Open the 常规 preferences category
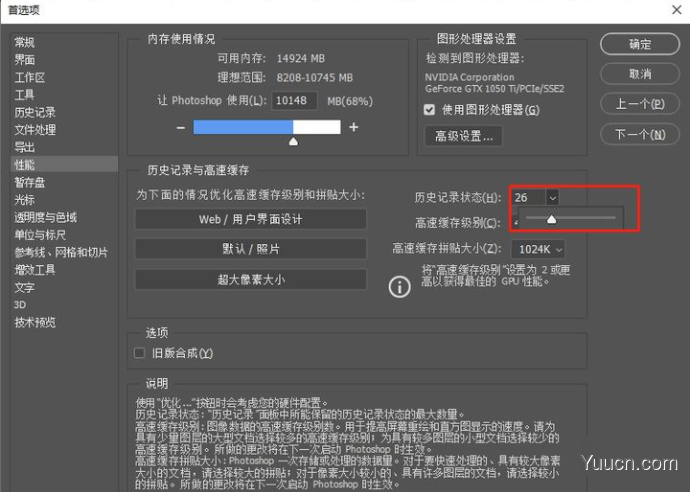The height and width of the screenshot is (492, 690). pos(24,42)
